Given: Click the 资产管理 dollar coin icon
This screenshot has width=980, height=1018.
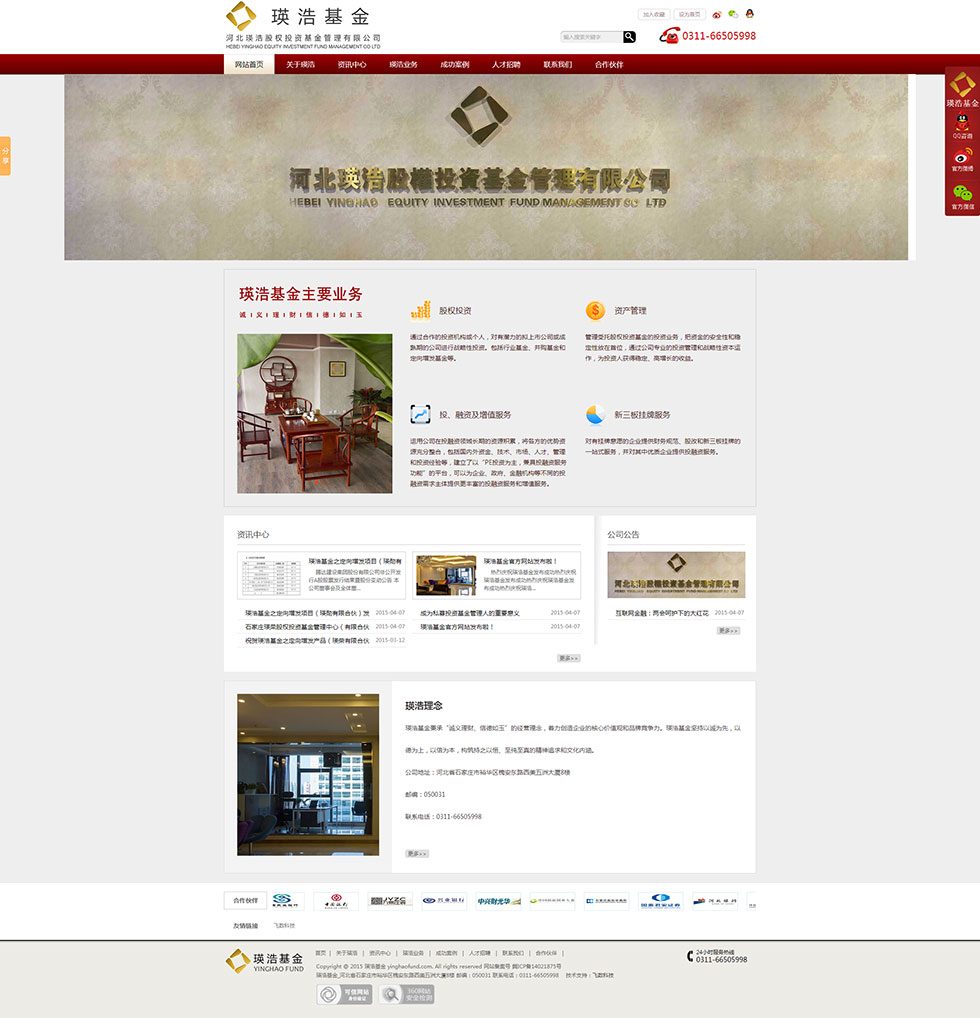Looking at the screenshot, I should point(595,310).
